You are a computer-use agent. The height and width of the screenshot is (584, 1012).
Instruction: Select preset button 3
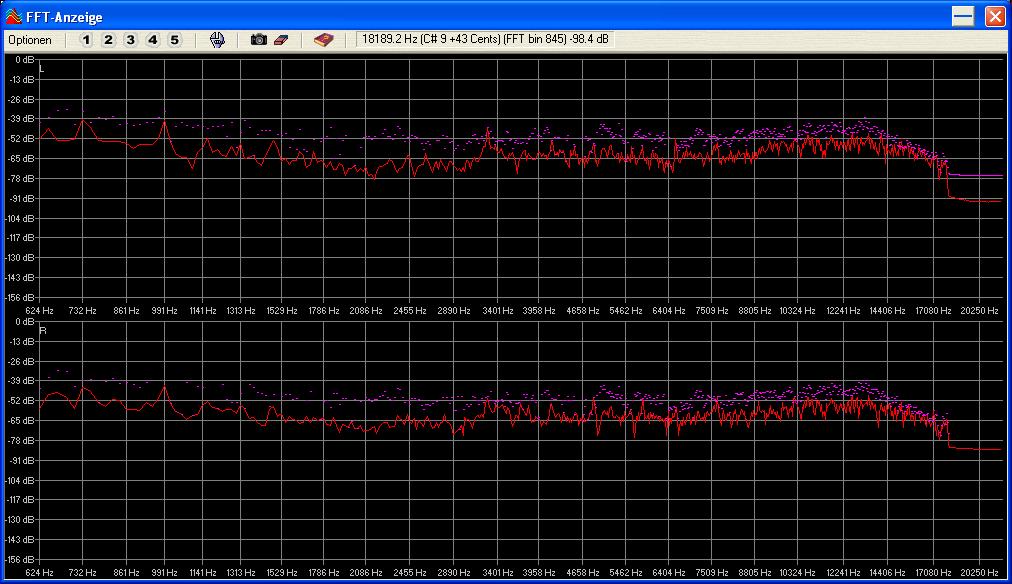click(x=130, y=40)
